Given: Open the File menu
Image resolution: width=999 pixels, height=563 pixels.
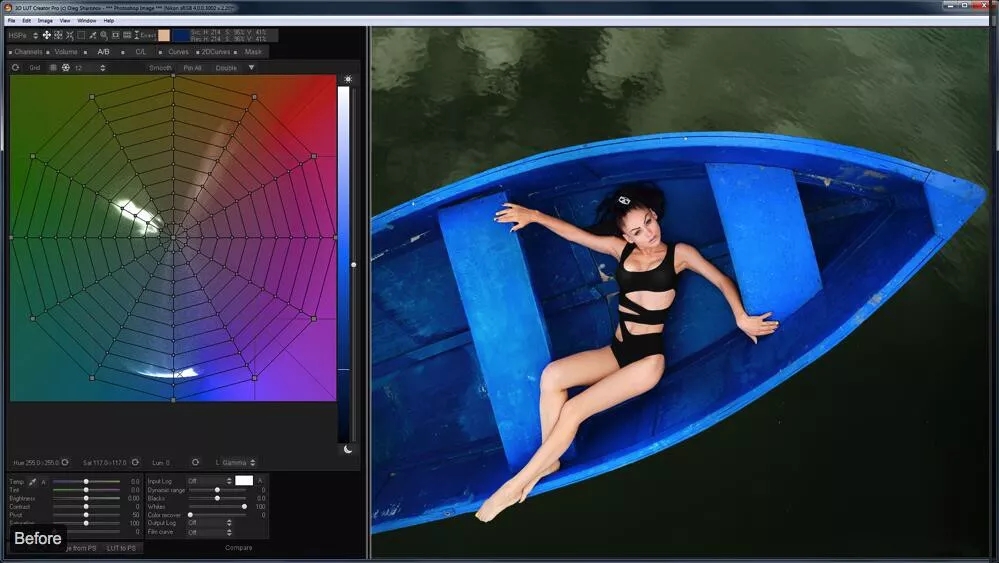Looking at the screenshot, I should (11, 20).
